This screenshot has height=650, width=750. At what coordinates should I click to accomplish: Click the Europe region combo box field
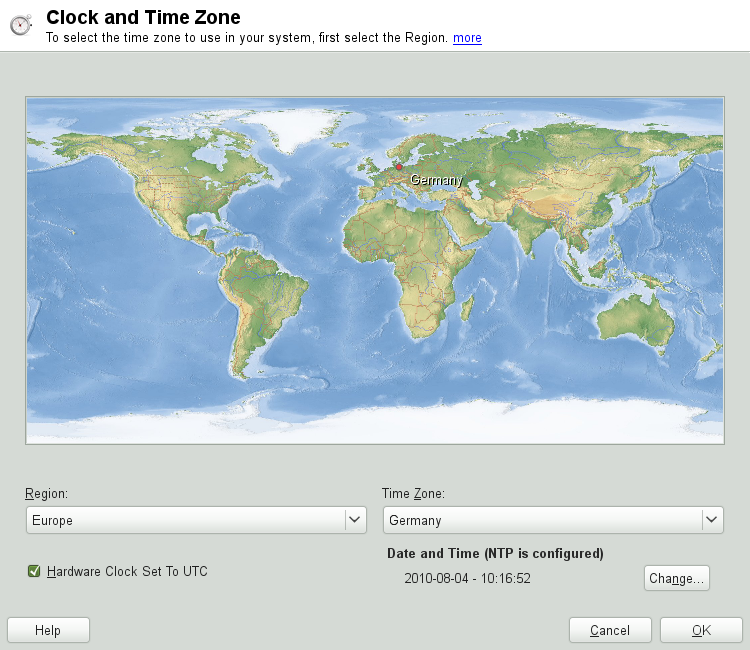[185, 520]
